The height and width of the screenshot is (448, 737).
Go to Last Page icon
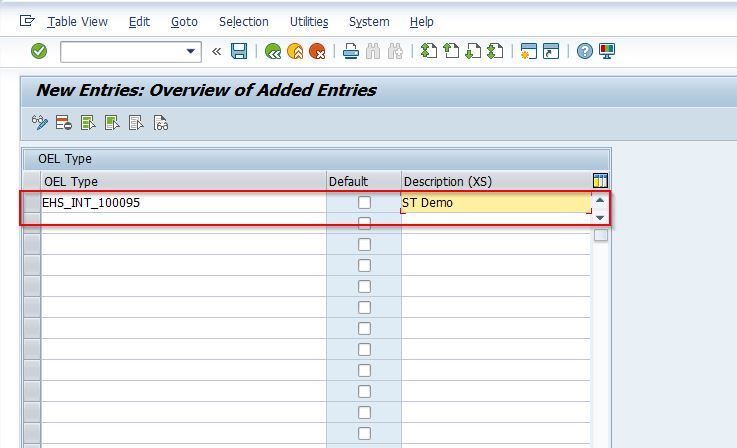point(495,51)
